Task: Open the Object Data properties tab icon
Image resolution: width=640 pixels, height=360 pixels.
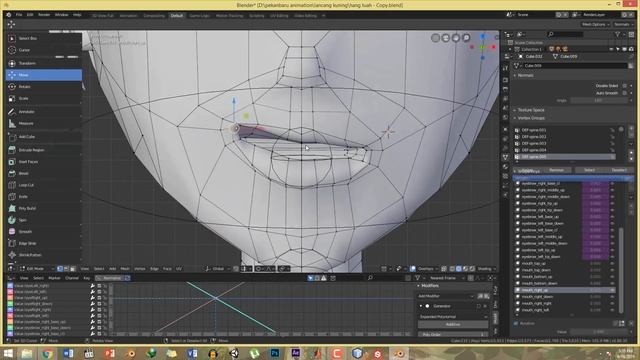Action: pos(506,157)
